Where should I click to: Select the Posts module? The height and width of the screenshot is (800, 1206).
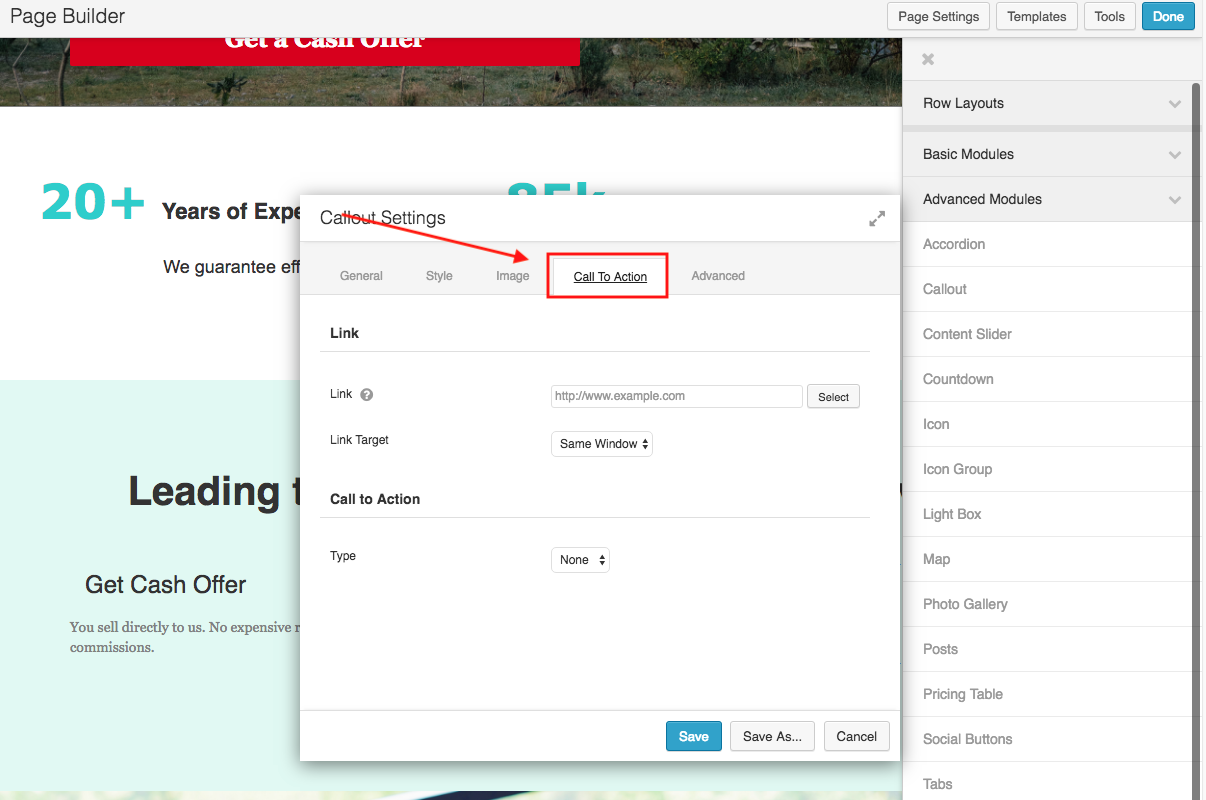1048,649
